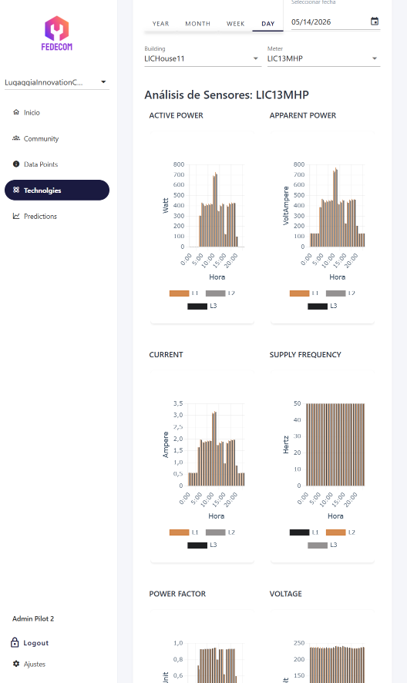Click the Data Points info icon
This screenshot has width=407, height=683.
(x=16, y=164)
